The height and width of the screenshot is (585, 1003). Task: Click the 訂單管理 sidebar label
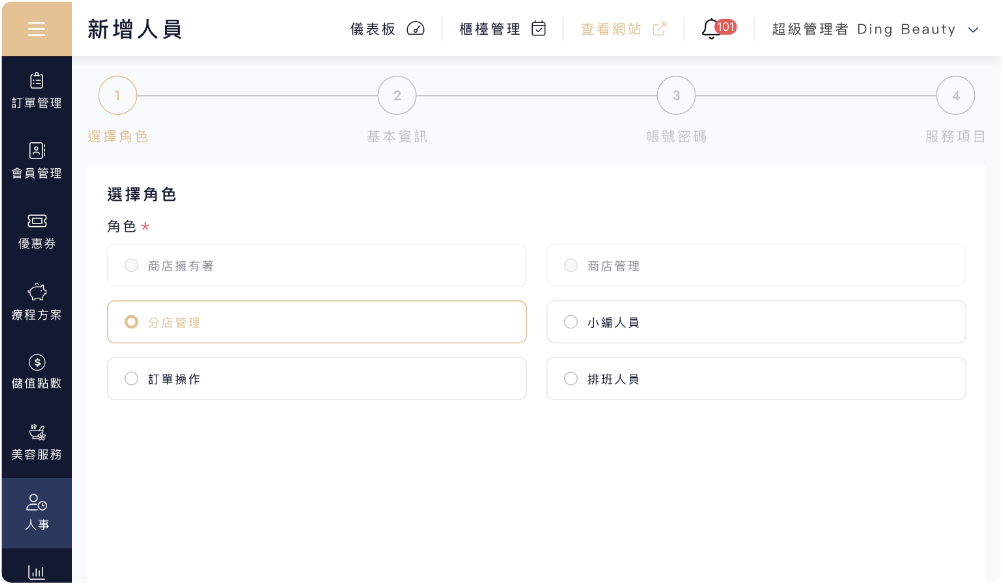pos(36,103)
